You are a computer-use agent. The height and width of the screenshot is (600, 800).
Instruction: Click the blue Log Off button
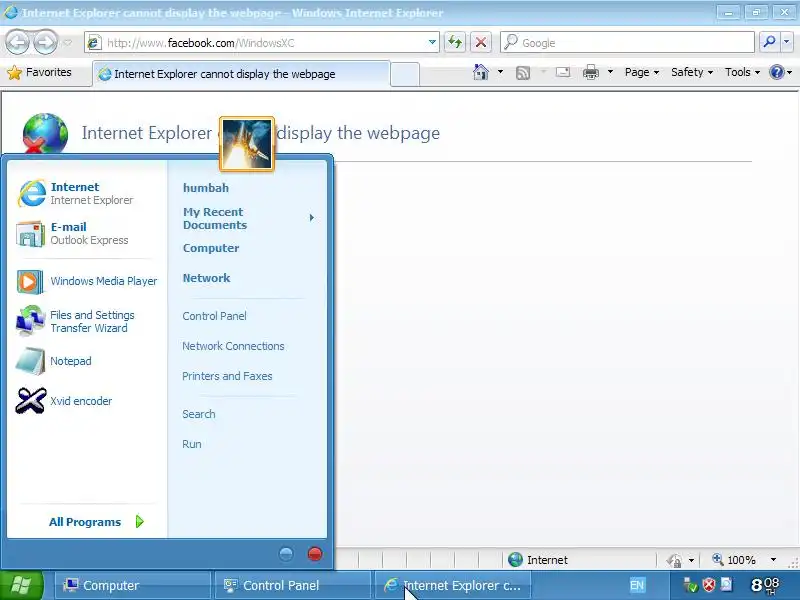click(286, 554)
